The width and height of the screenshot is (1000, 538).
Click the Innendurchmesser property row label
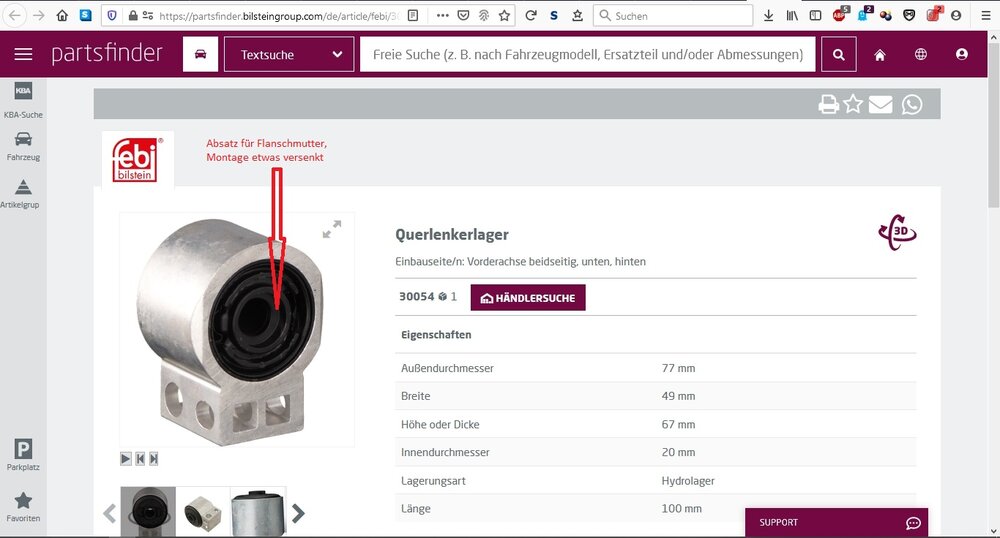click(445, 452)
